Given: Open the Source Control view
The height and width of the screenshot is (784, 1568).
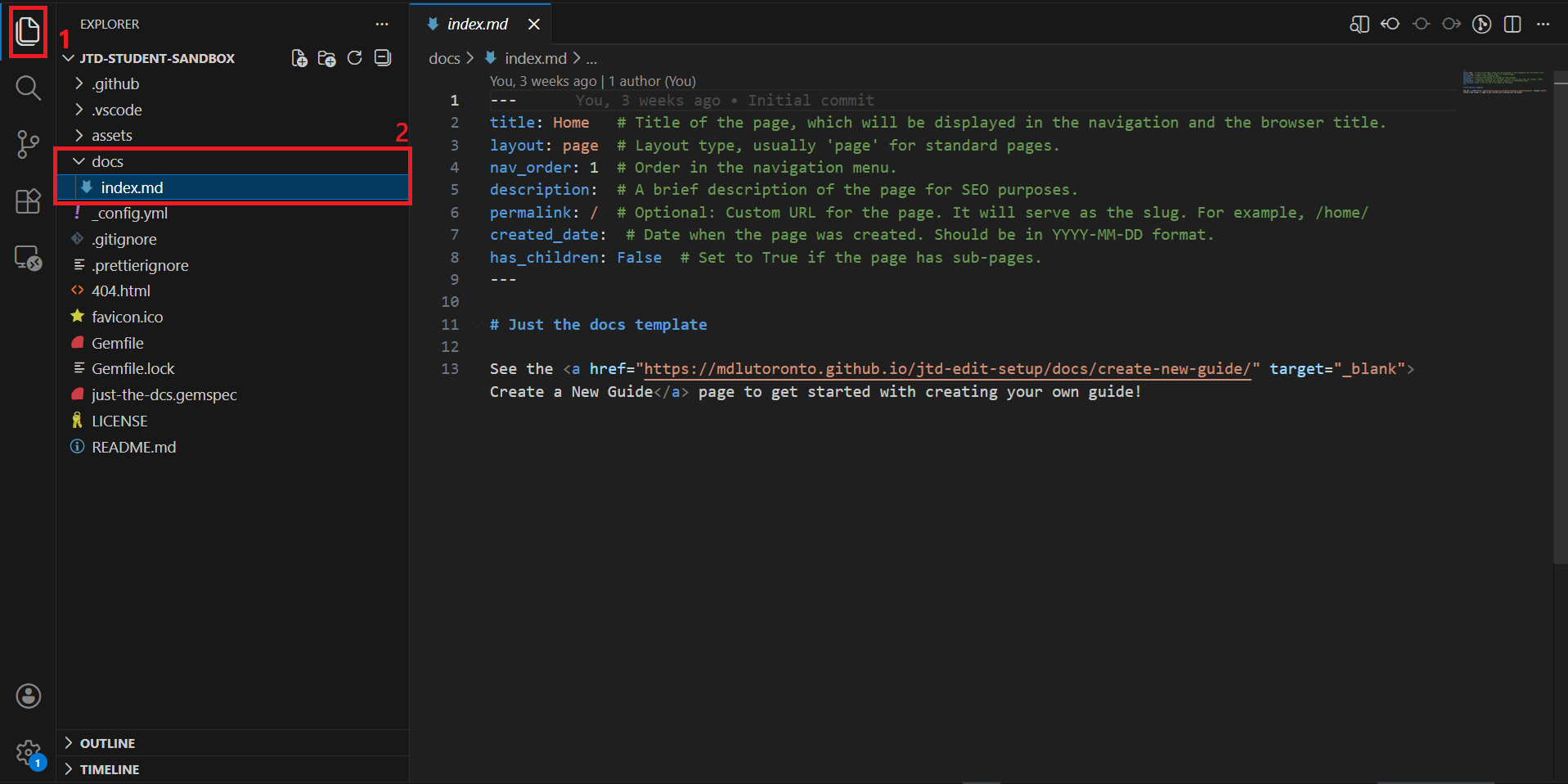Looking at the screenshot, I should click(28, 145).
